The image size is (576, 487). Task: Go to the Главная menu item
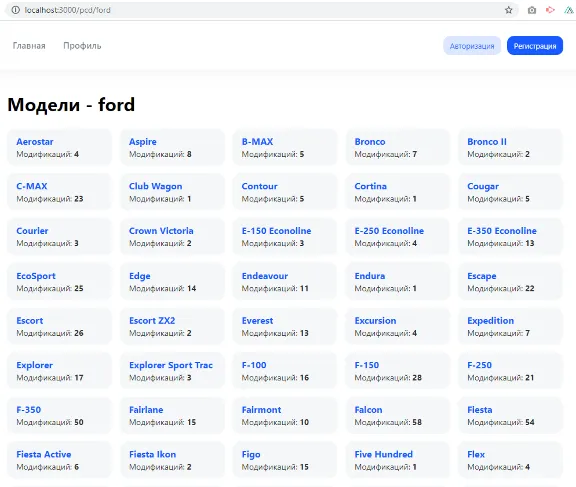click(x=29, y=46)
